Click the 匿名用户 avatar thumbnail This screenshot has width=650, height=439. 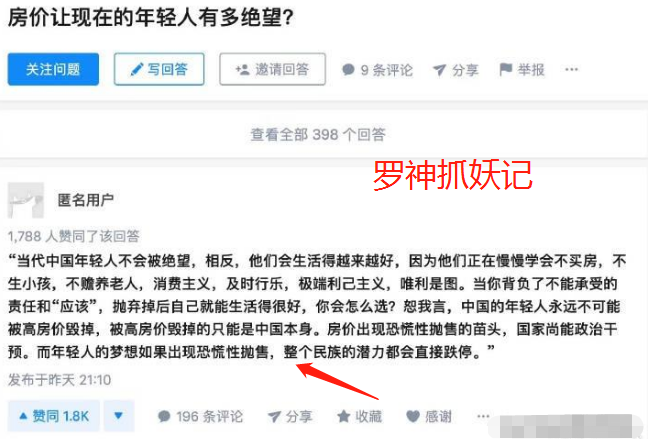(x=26, y=200)
